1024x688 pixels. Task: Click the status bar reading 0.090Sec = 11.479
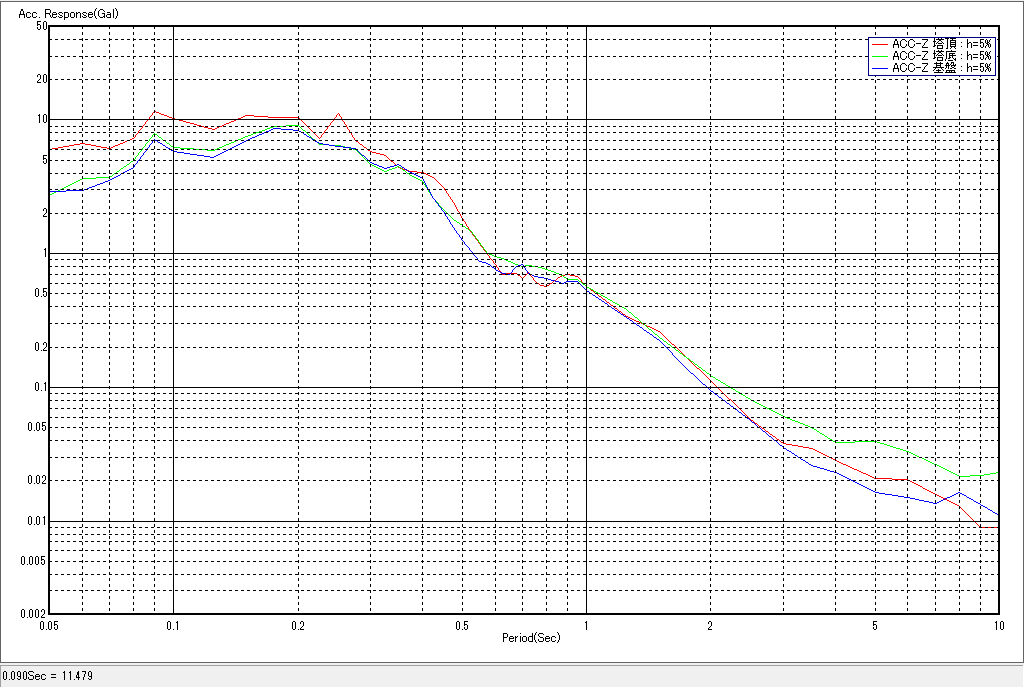point(47,677)
